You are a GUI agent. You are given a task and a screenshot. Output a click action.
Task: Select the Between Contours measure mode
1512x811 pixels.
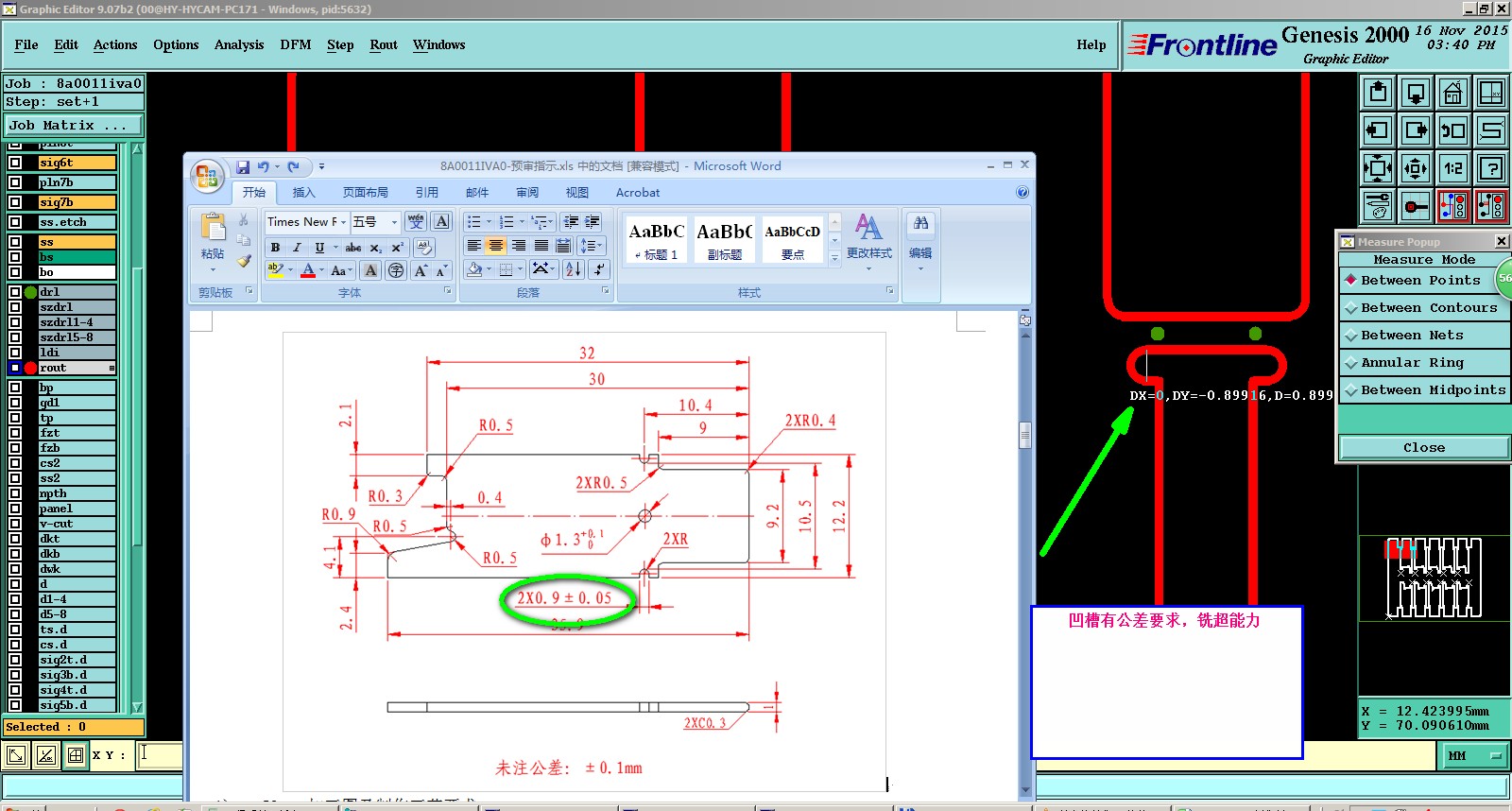pos(1425,308)
